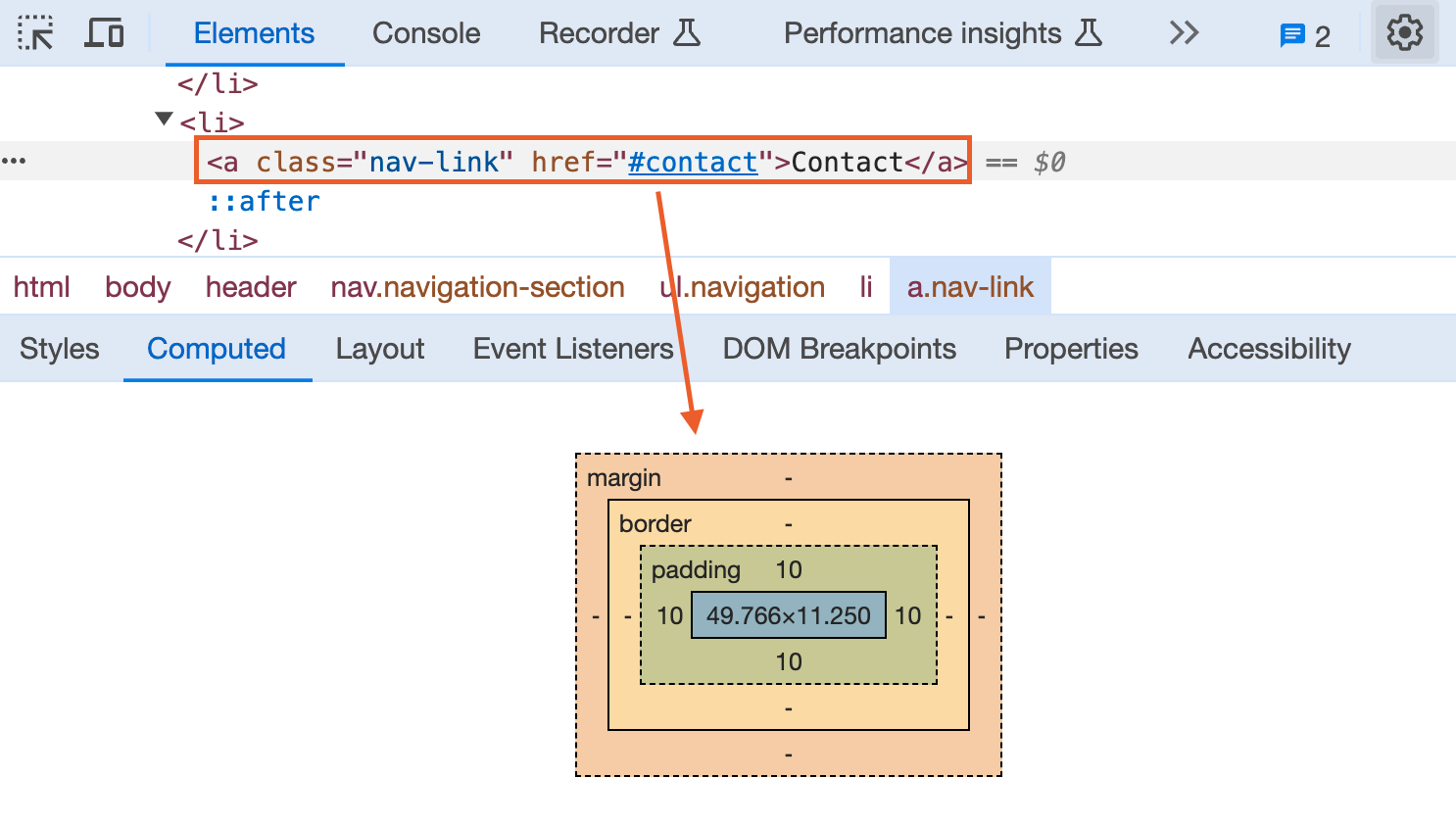Switch to the Console tab
The width and height of the screenshot is (1456, 827).
tap(426, 33)
